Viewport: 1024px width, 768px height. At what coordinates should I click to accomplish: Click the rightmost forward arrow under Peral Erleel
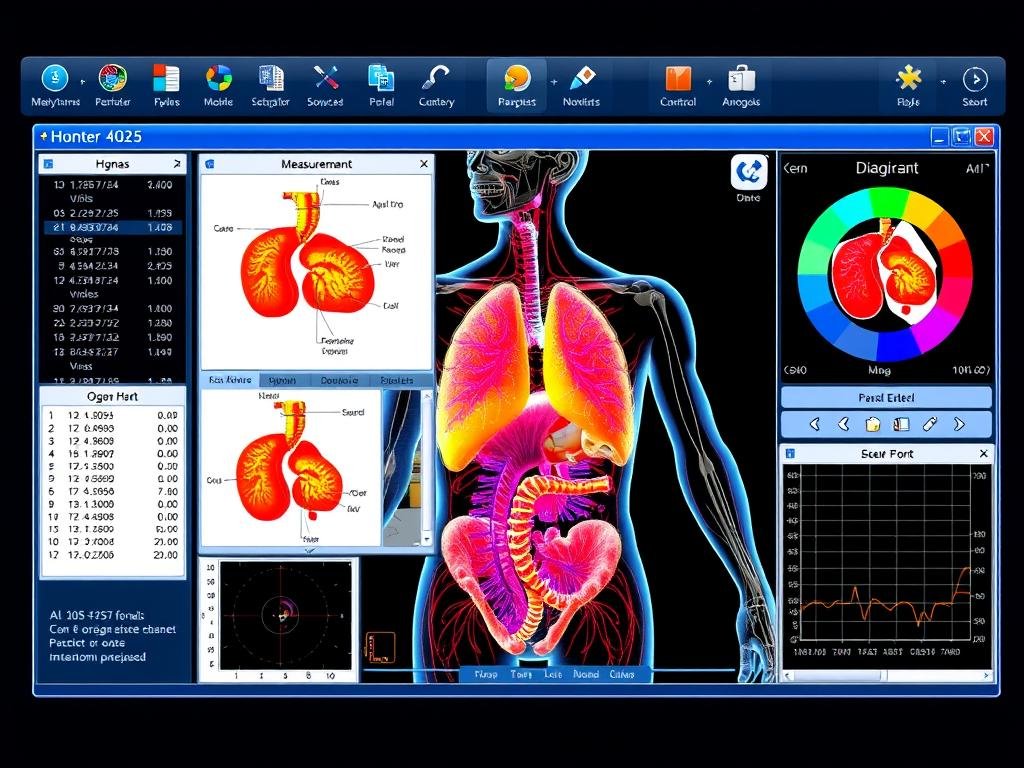959,424
